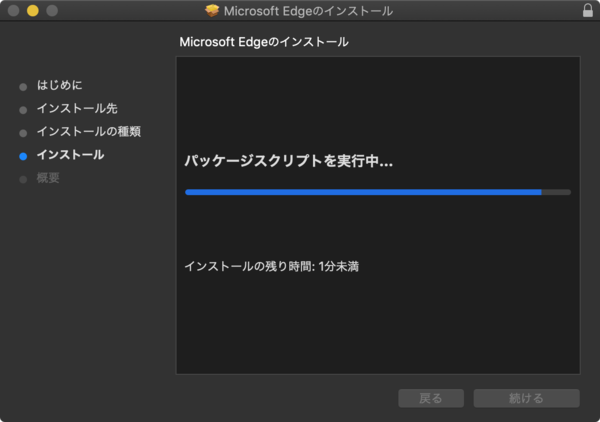Click the 続ける continue button
This screenshot has height=422, width=600.
[x=527, y=398]
